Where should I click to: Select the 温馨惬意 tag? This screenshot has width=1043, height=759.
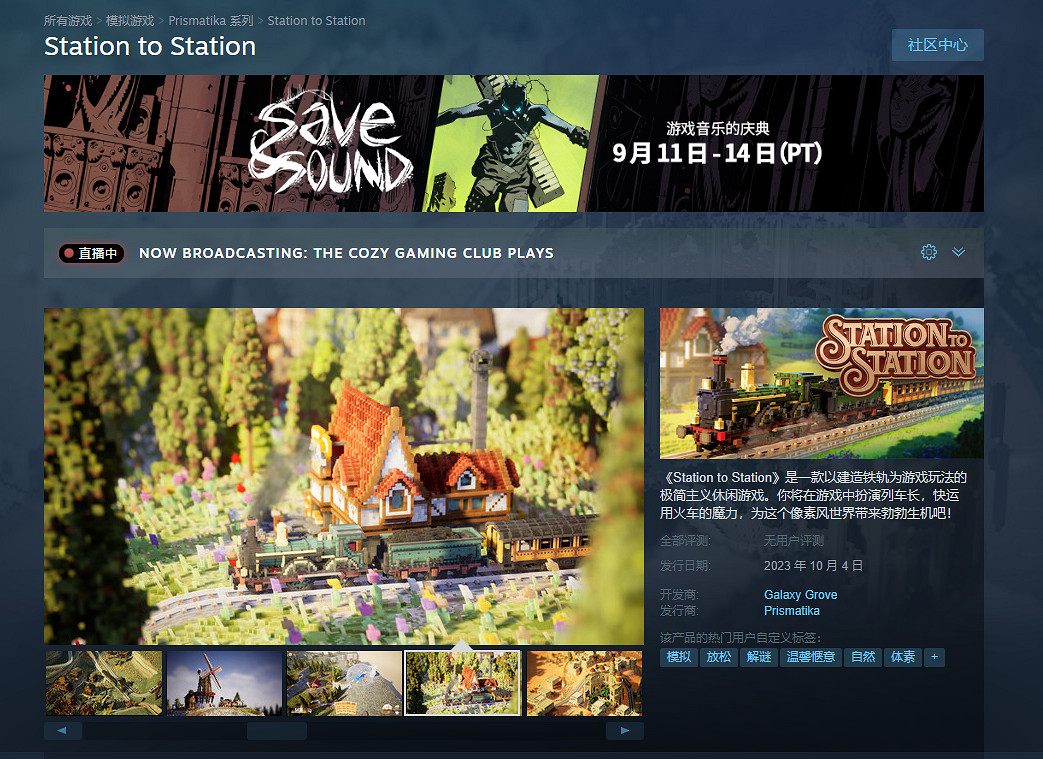(x=810, y=657)
